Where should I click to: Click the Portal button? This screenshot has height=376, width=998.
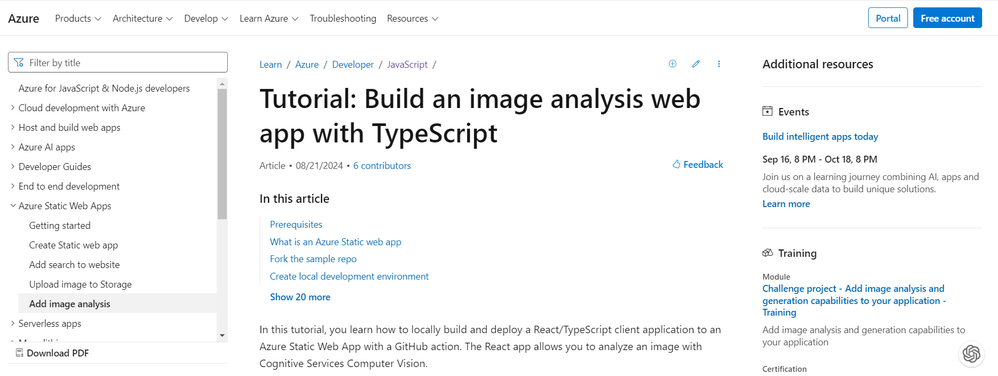click(x=888, y=18)
